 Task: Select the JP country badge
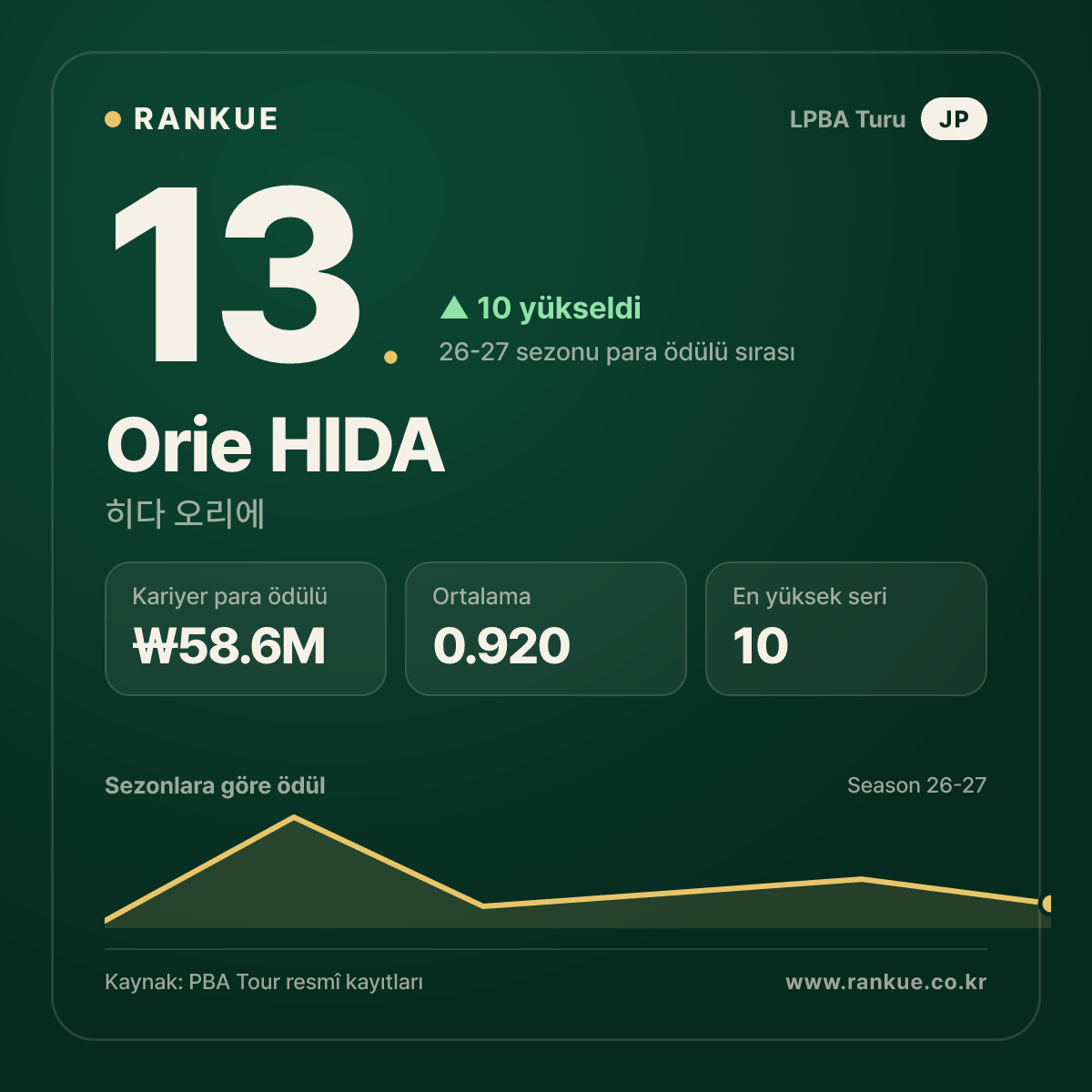pos(954,119)
